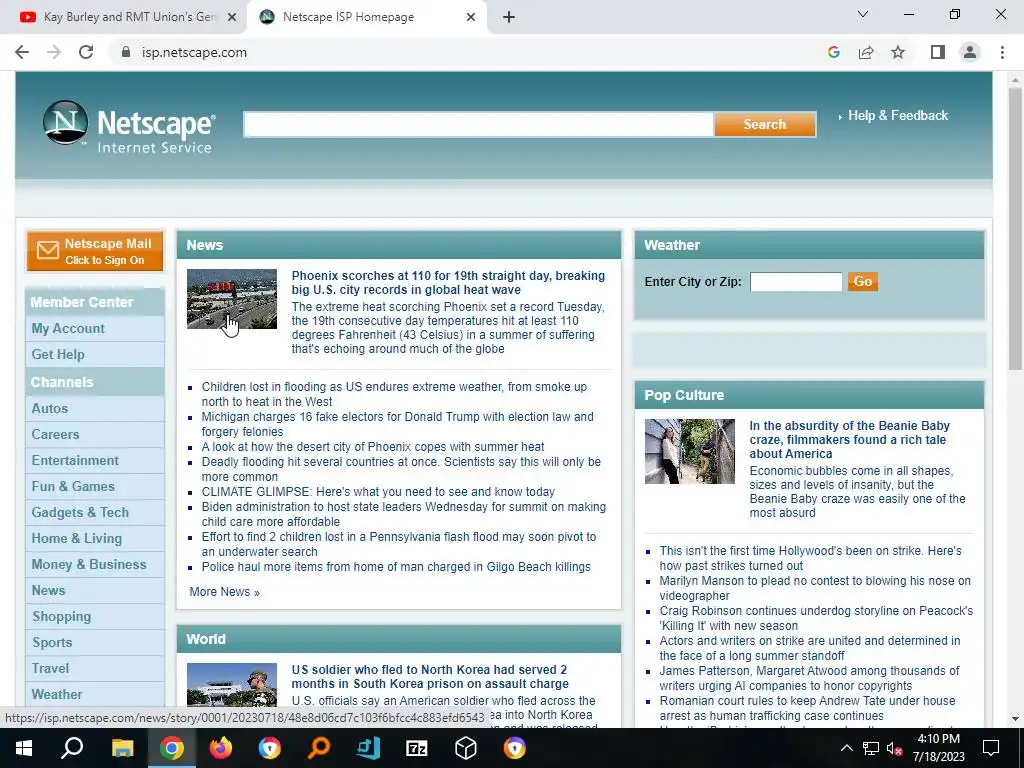Screen dimensions: 1024x768
Task: View site info via the lock icon
Action: [126, 52]
